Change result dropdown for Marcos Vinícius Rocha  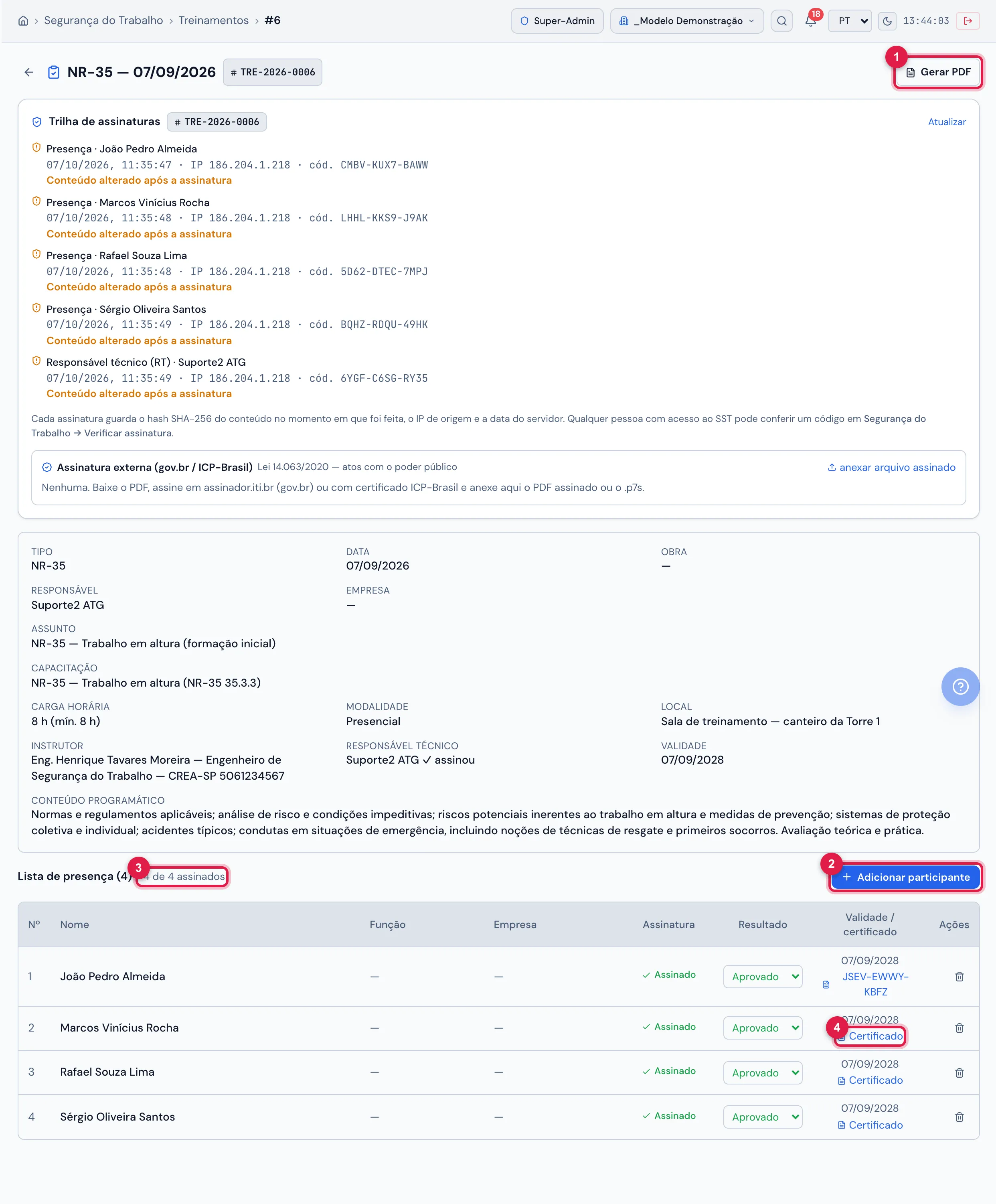[763, 1028]
